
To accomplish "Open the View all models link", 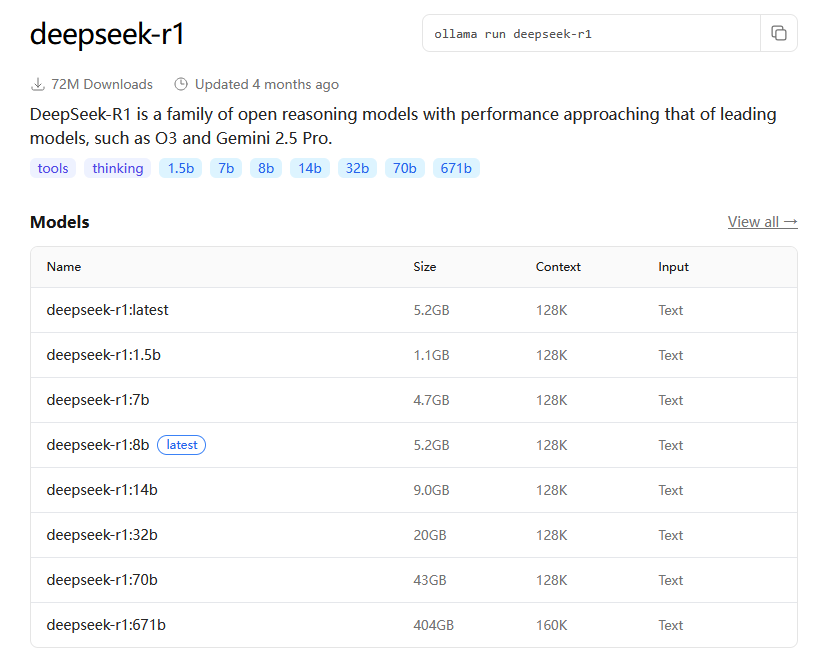I will click(x=762, y=222).
